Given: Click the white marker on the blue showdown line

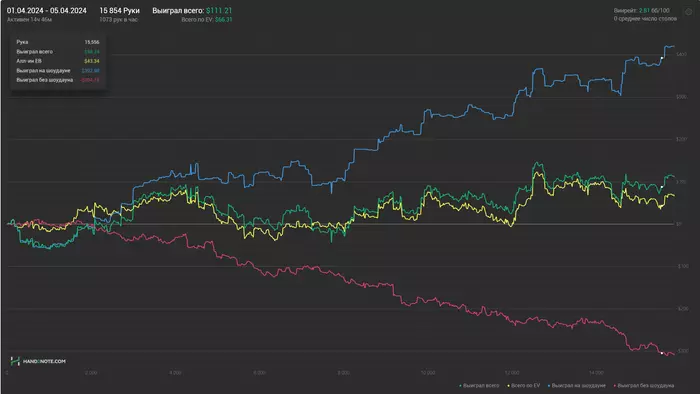Looking at the screenshot, I should pos(662,58).
